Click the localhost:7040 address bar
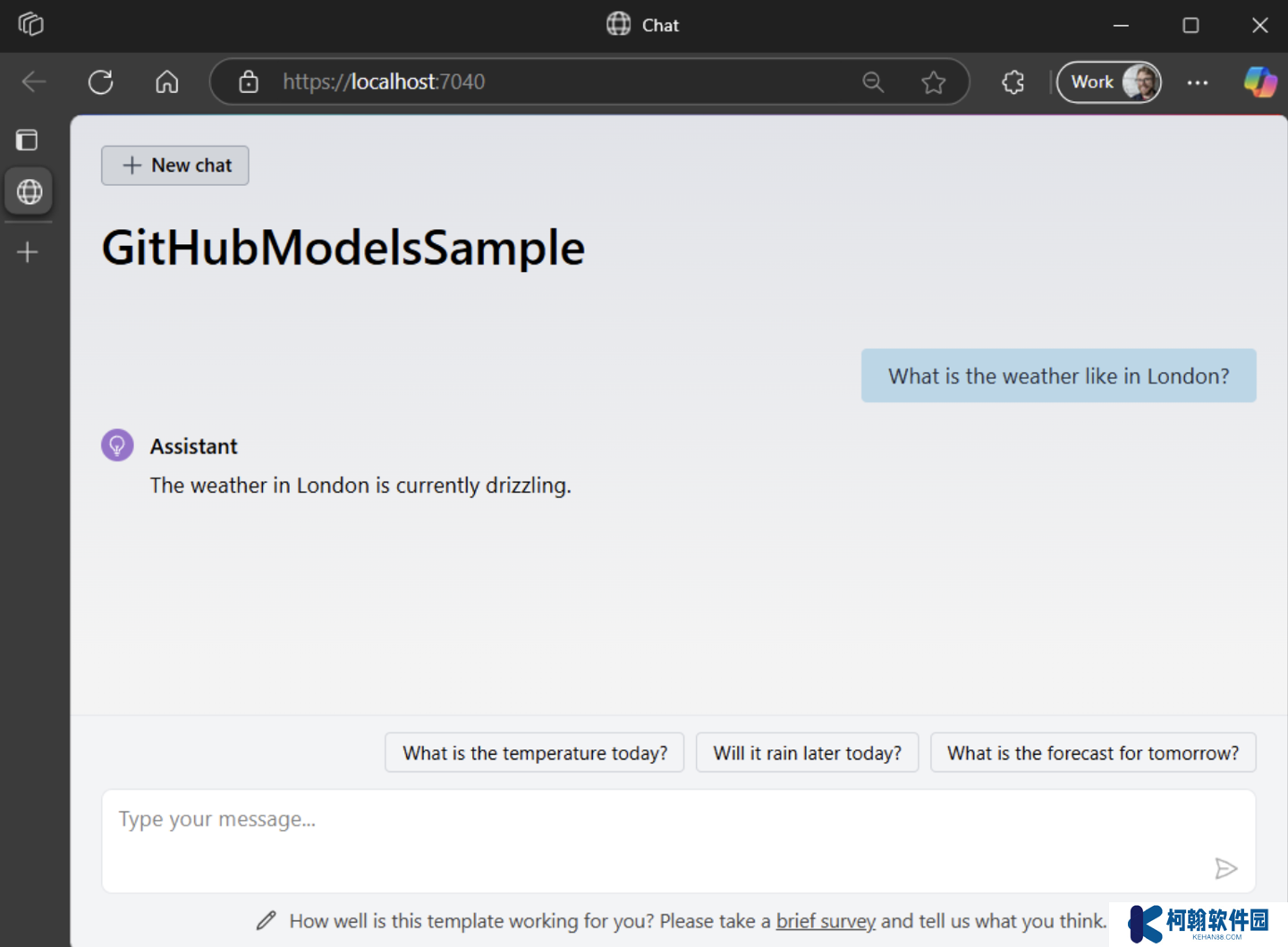This screenshot has height=947, width=1288. click(x=589, y=81)
